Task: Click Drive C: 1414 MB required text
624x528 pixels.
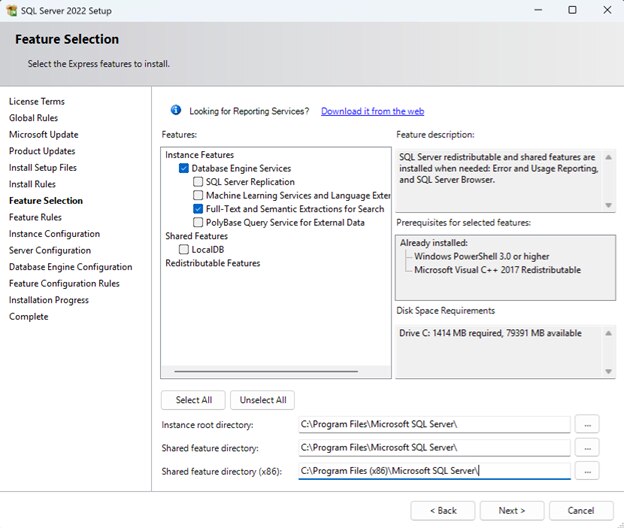Action: click(490, 333)
